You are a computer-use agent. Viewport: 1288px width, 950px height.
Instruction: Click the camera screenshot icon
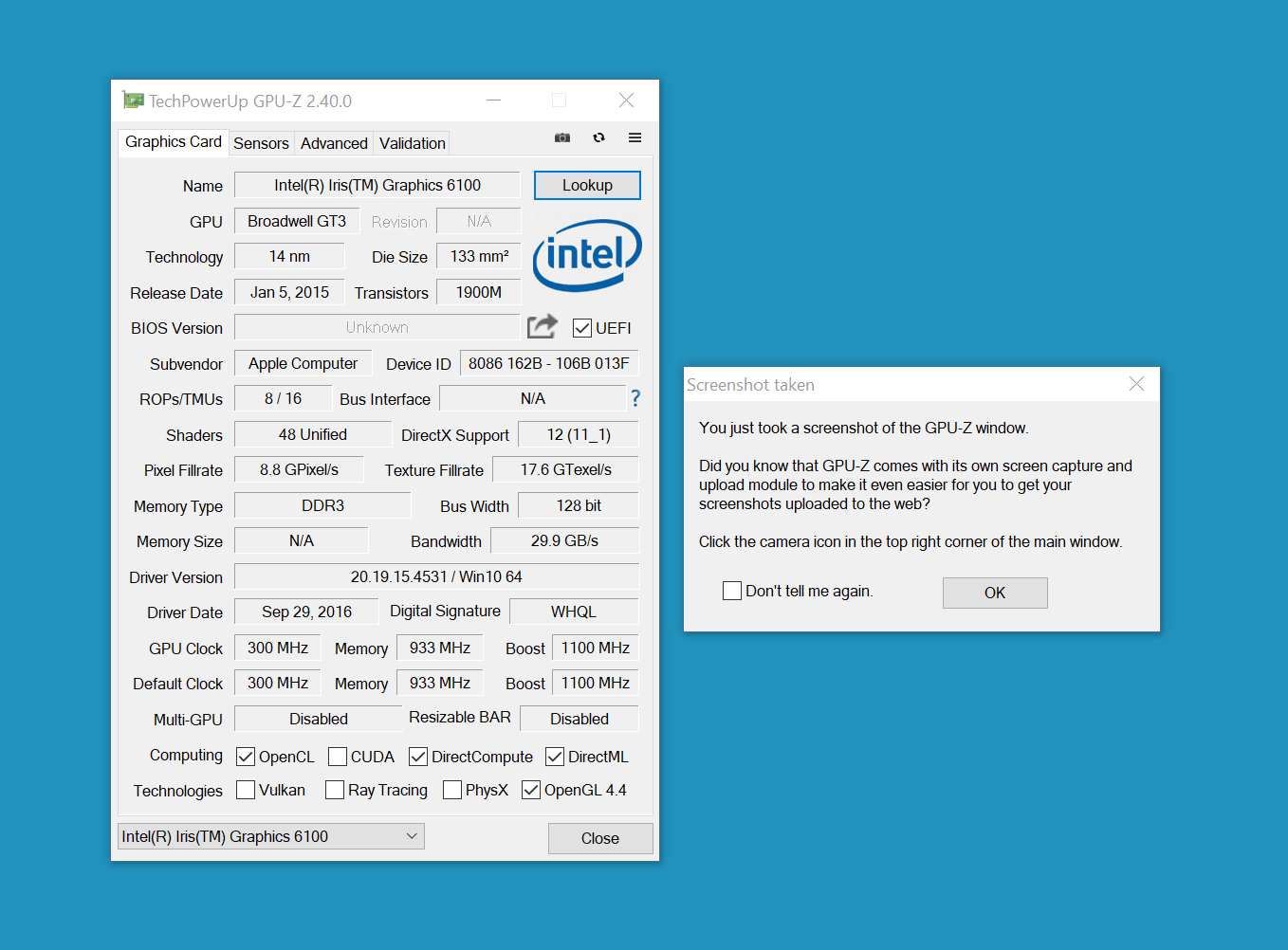tap(562, 137)
